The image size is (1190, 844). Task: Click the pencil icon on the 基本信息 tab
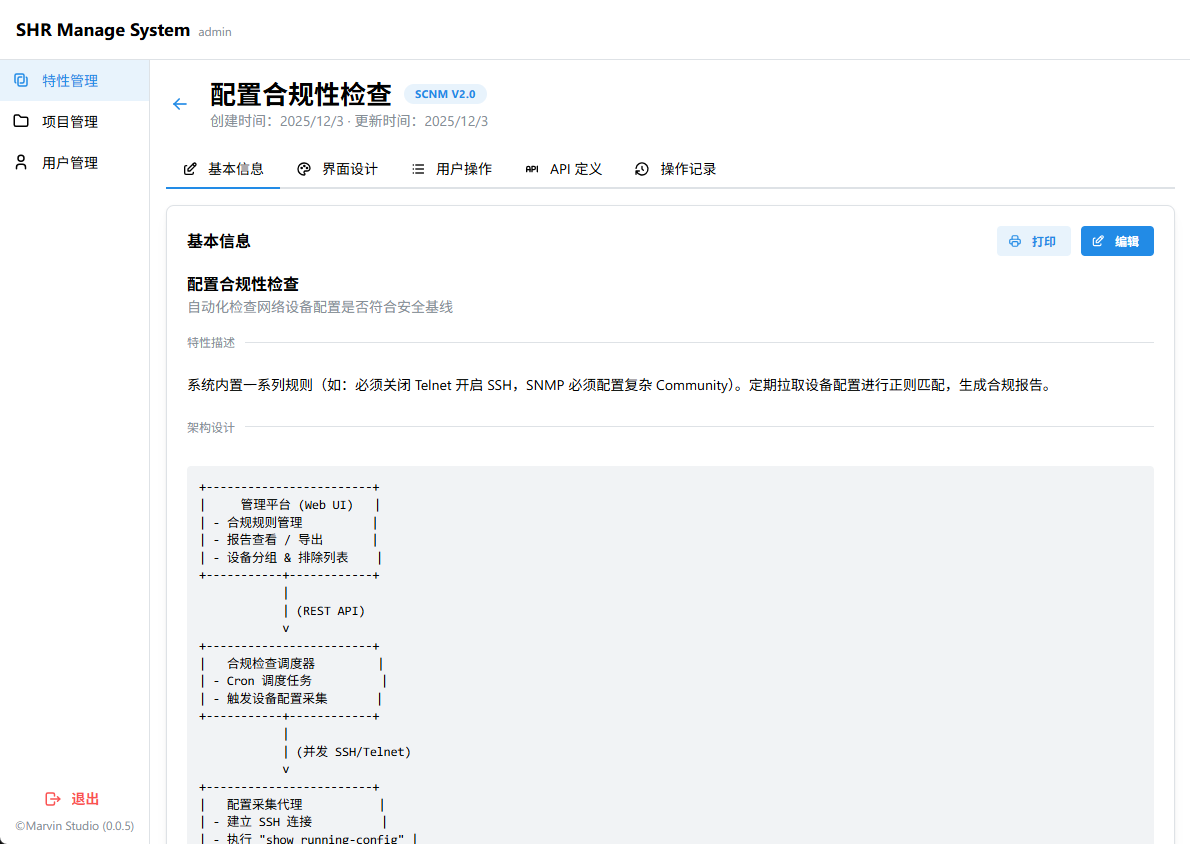[190, 169]
